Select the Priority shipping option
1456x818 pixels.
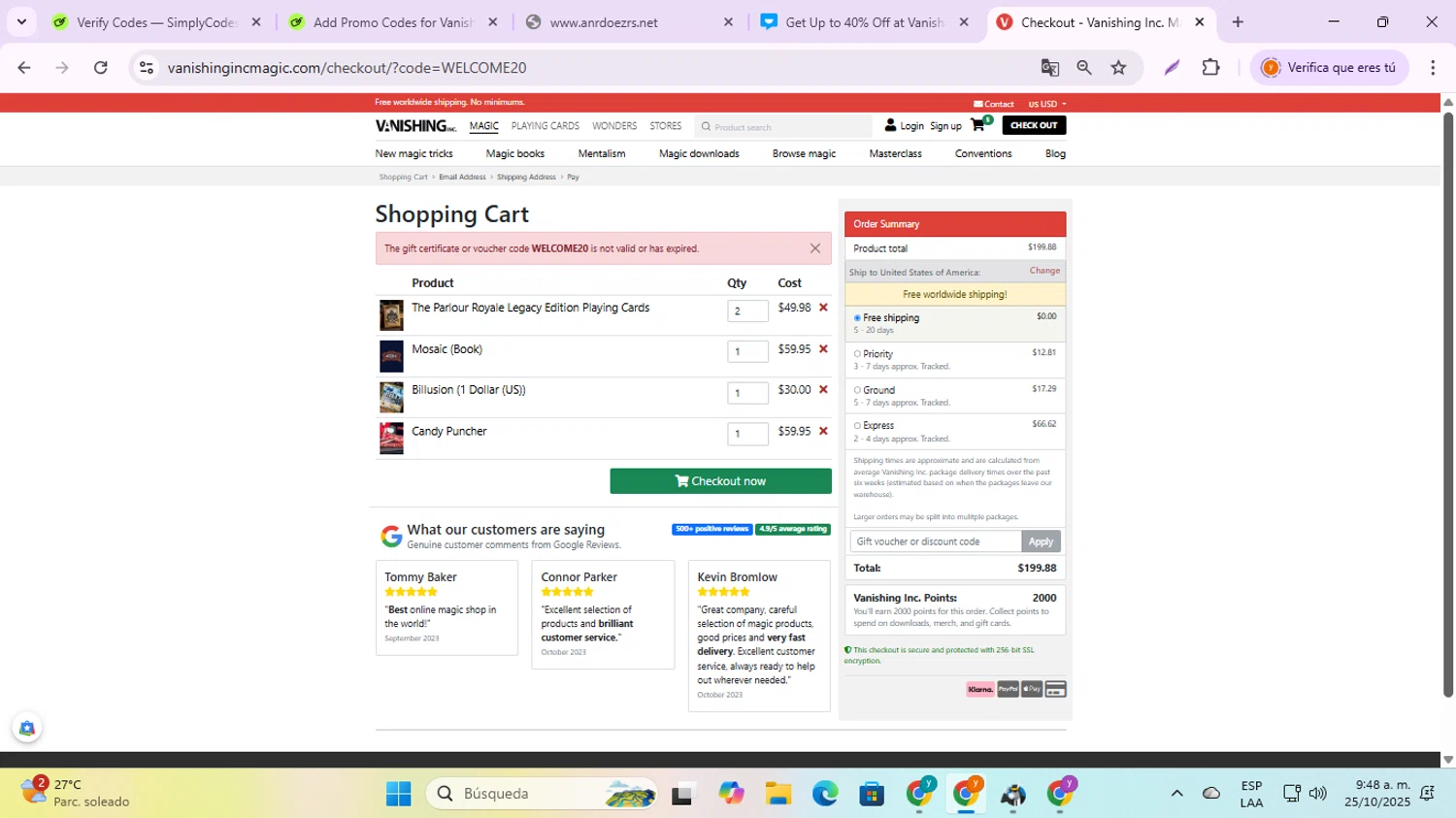(x=857, y=354)
